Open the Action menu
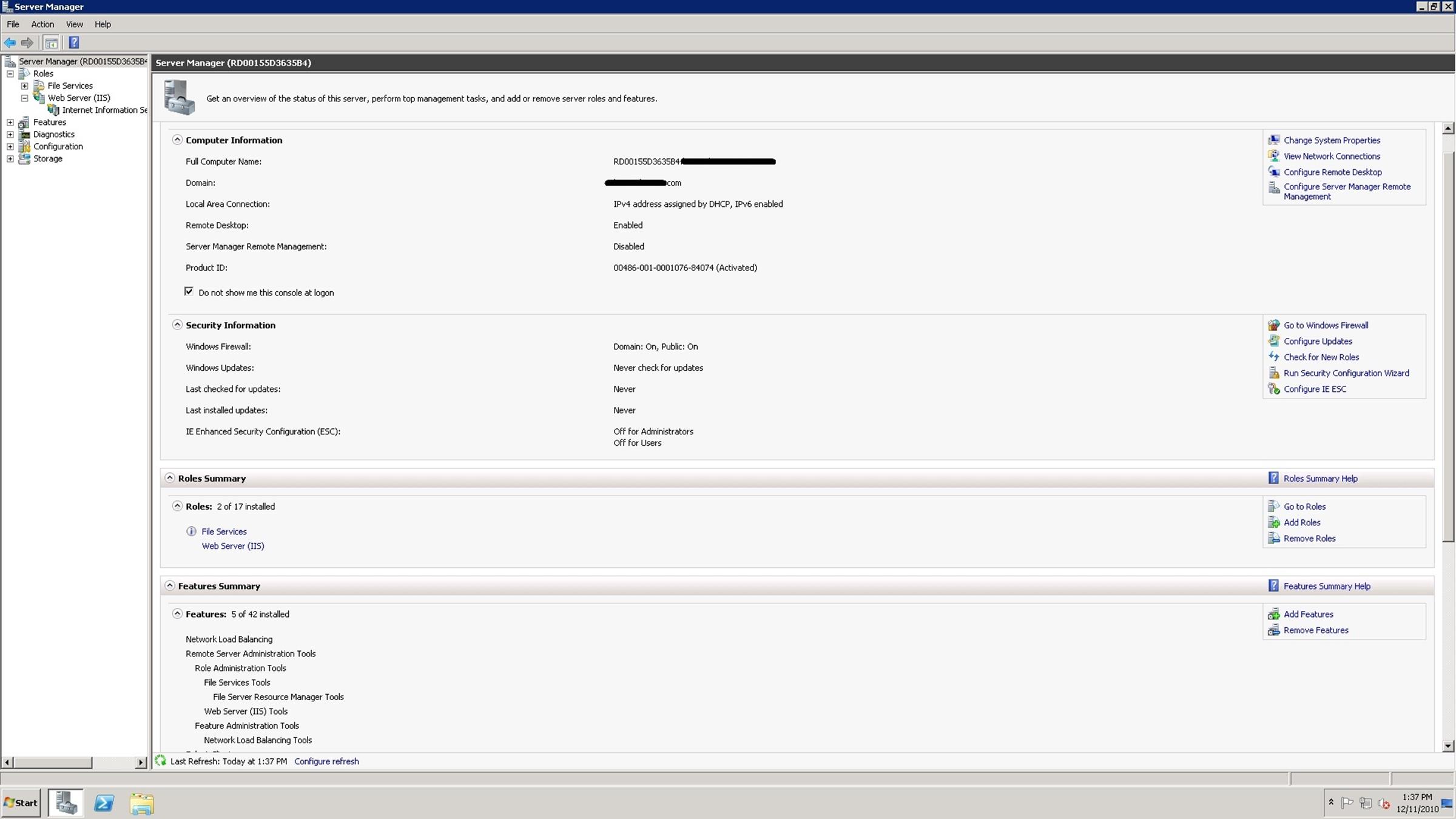This screenshot has height=819, width=1456. [x=42, y=24]
